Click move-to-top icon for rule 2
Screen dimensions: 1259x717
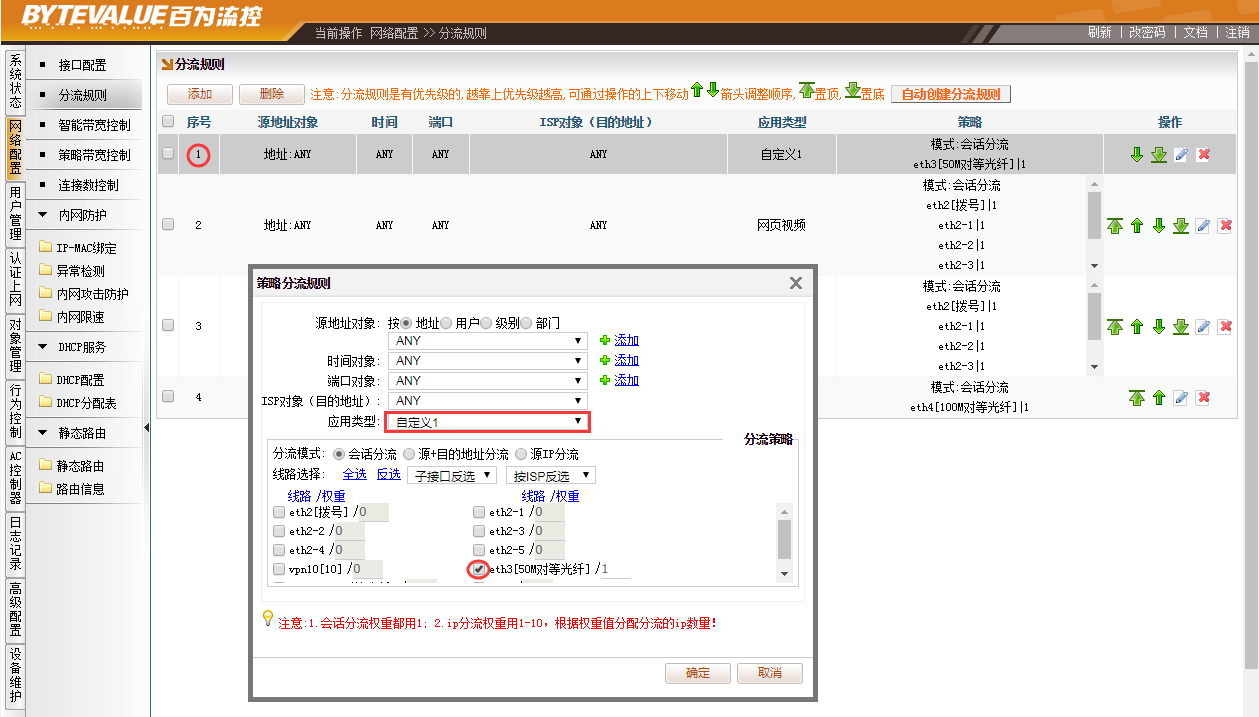point(1115,226)
